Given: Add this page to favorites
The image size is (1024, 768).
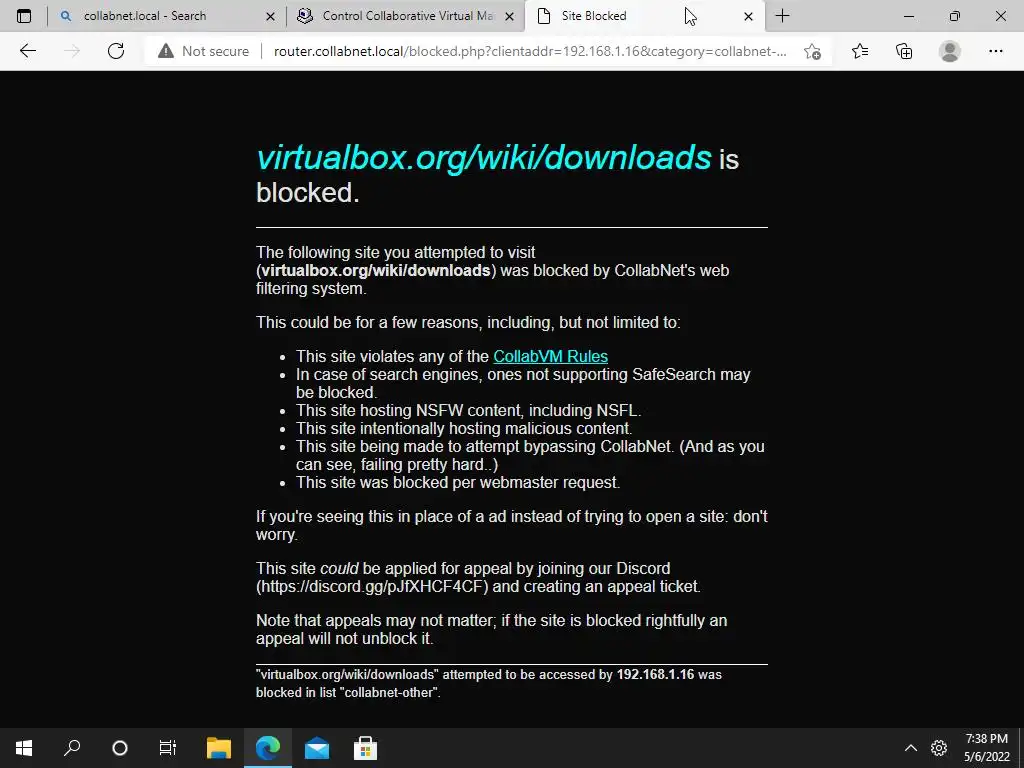Looking at the screenshot, I should tap(812, 51).
